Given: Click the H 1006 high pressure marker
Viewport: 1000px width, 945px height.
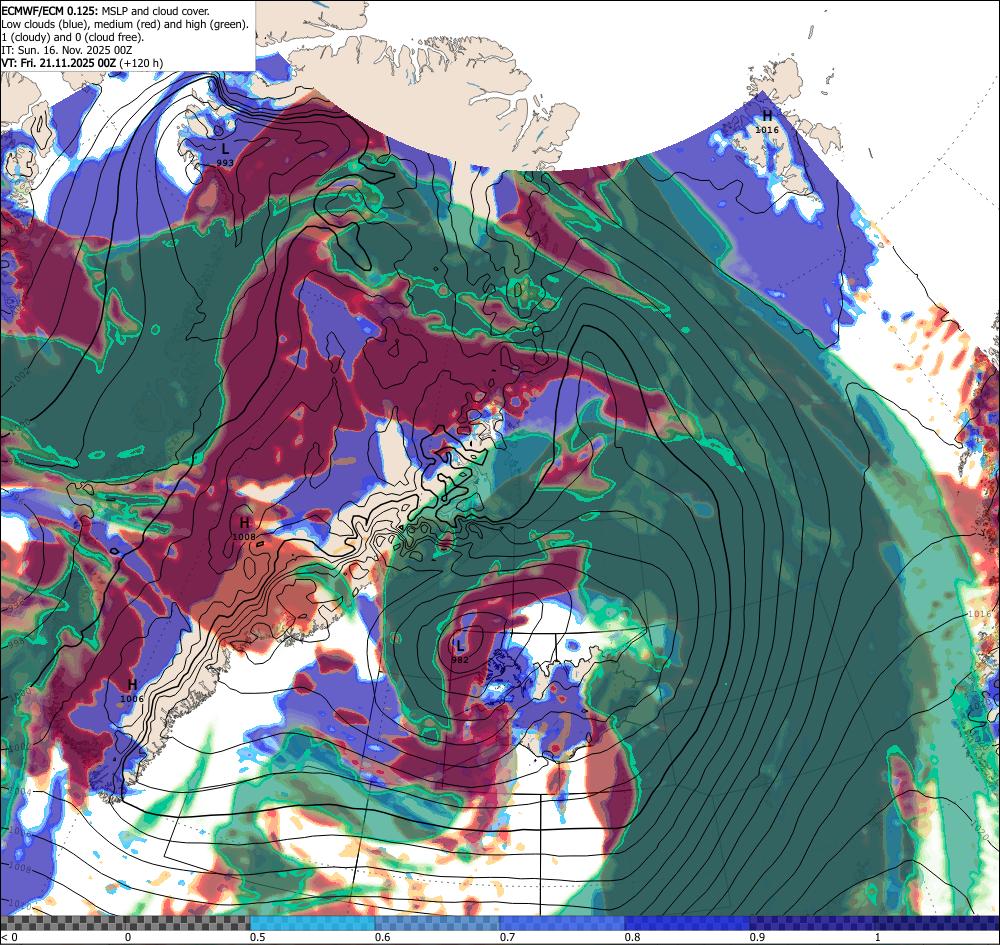Looking at the screenshot, I should pyautogui.click(x=132, y=691).
